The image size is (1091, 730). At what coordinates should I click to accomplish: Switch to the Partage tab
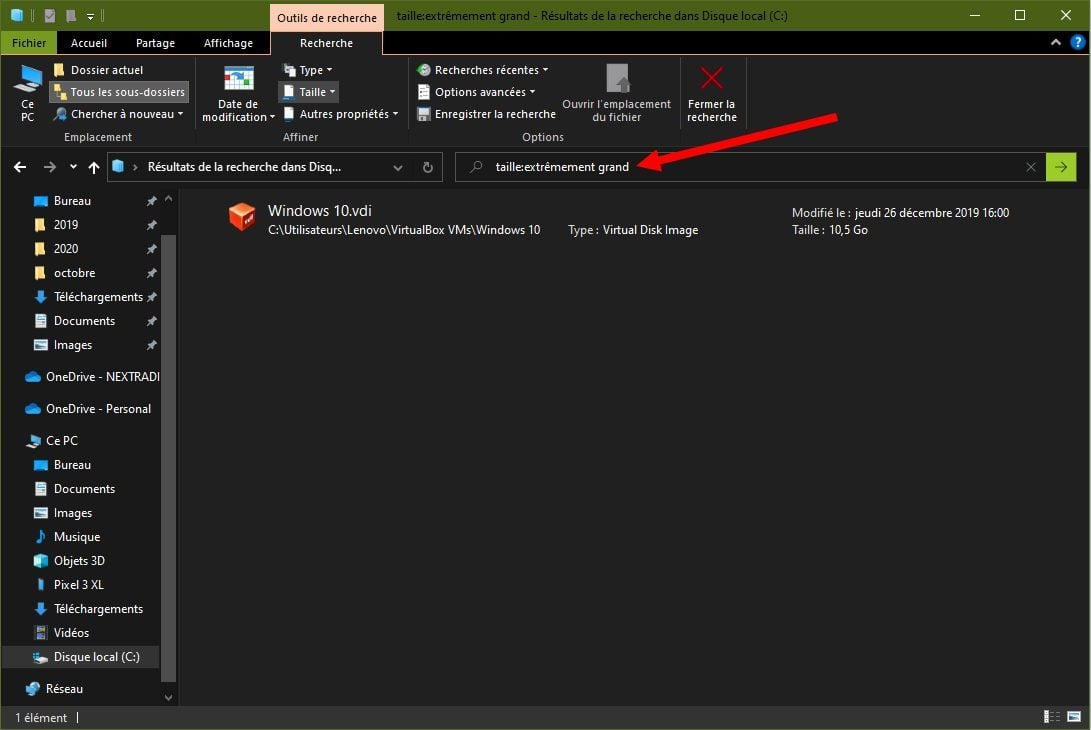pyautogui.click(x=155, y=43)
